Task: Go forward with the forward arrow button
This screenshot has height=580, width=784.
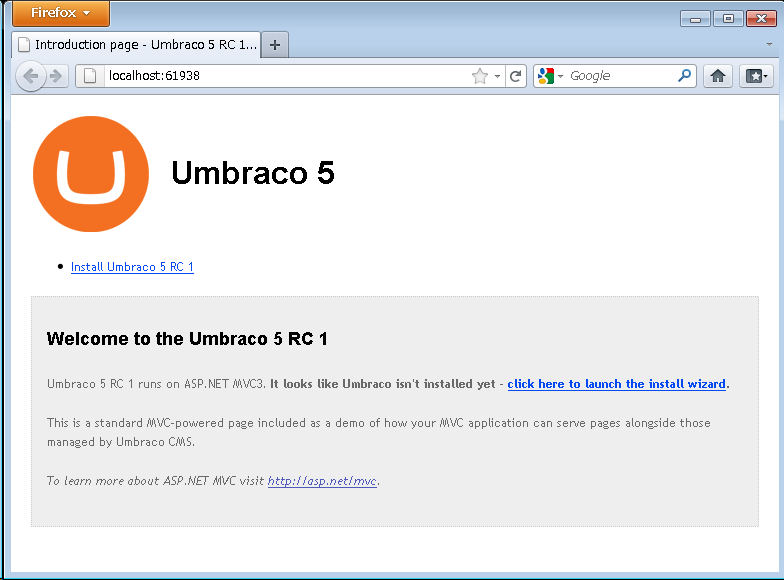Action: (56, 76)
